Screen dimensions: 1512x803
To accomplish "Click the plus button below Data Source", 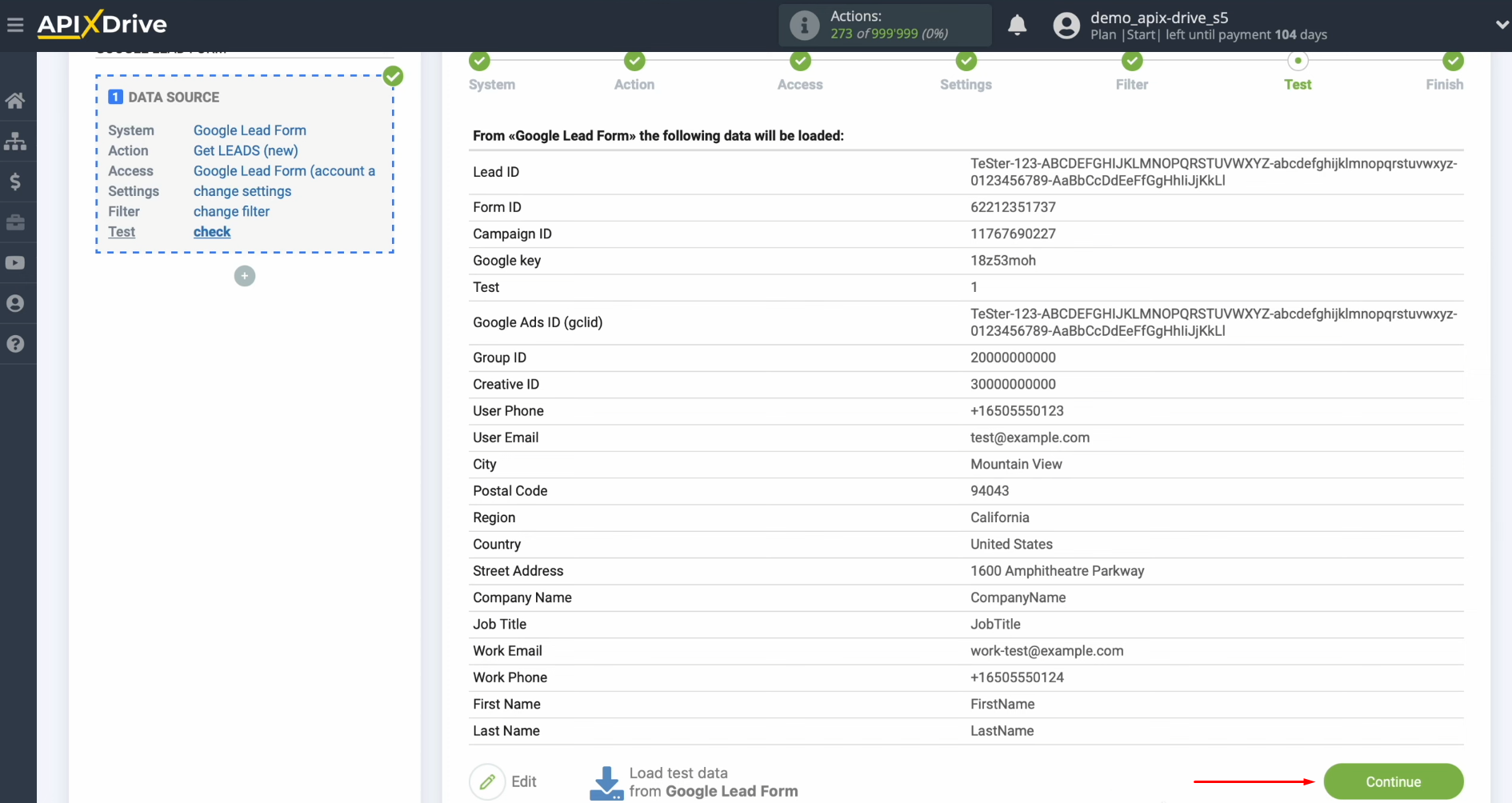I will (x=244, y=276).
